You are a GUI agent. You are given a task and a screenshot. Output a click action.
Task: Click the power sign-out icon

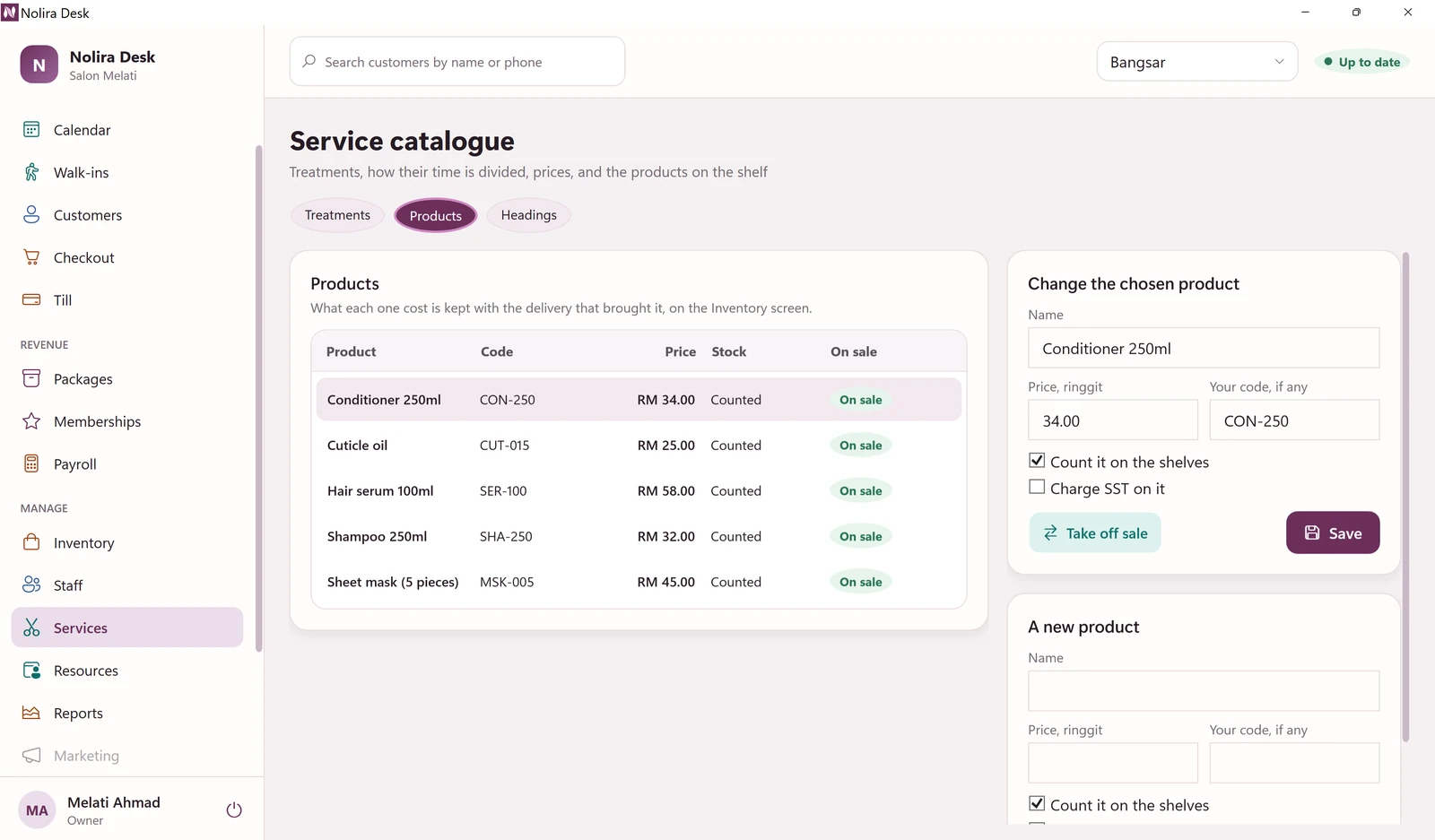pos(234,810)
